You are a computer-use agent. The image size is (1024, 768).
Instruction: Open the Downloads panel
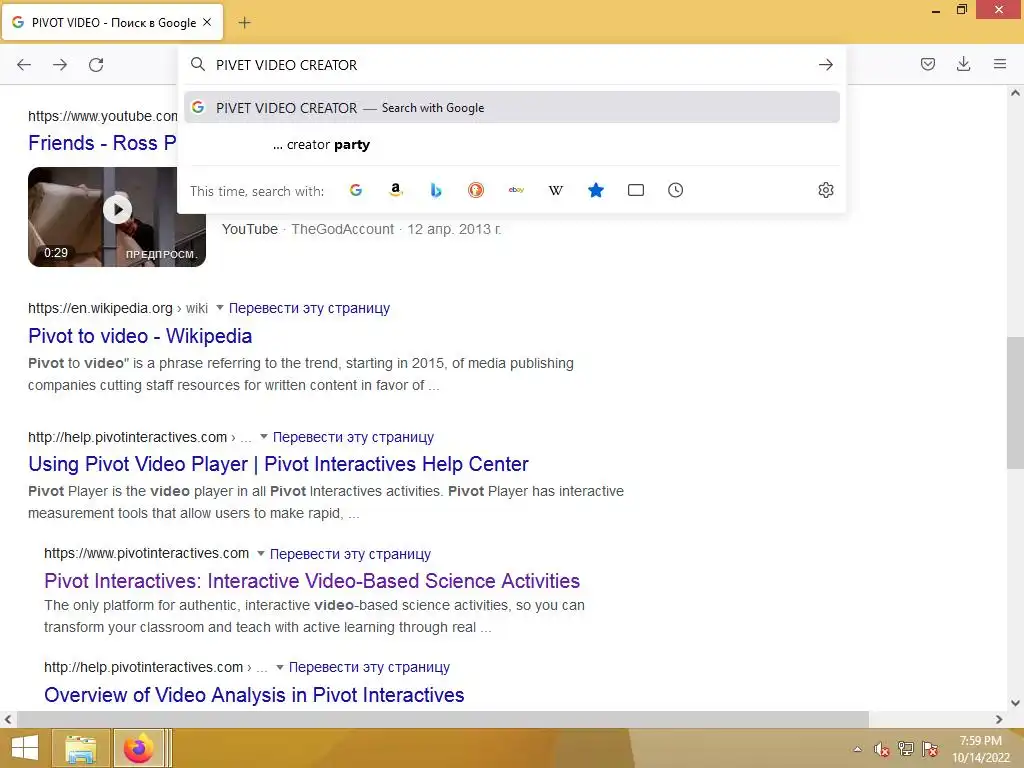(x=963, y=64)
